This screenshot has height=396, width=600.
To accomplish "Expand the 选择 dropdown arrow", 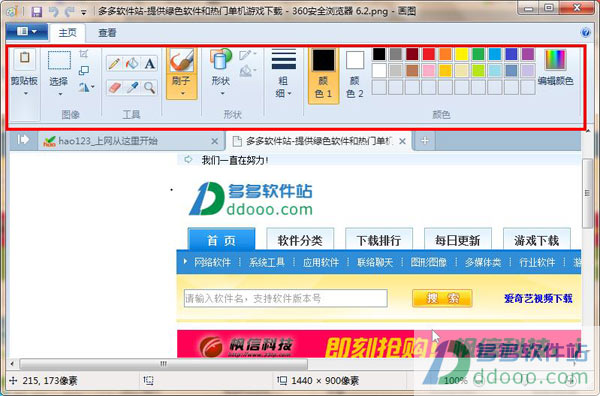I will tap(60, 94).
